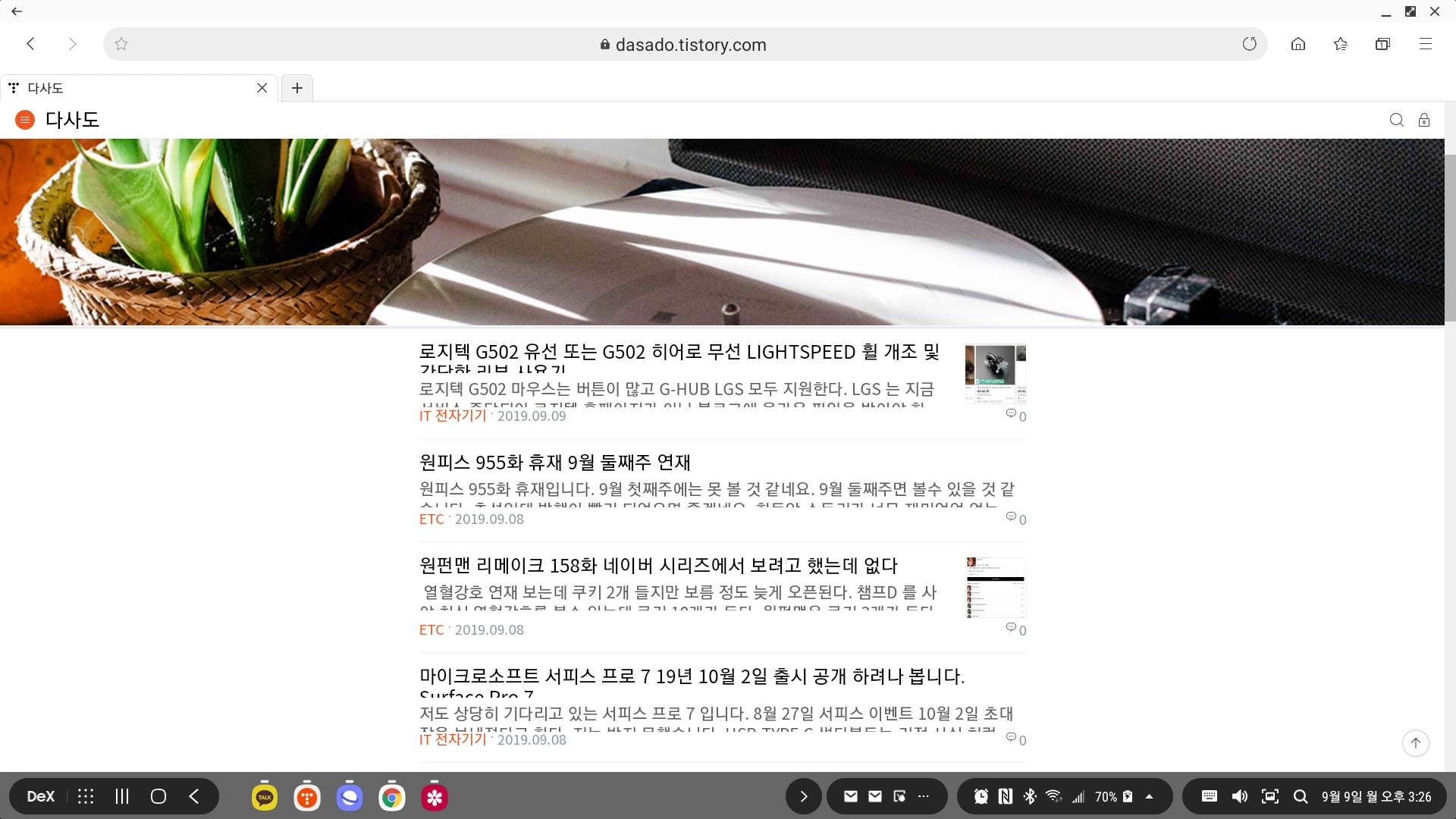Open the 원피스 955화 휴재 post
The image size is (1456, 819).
click(x=554, y=462)
